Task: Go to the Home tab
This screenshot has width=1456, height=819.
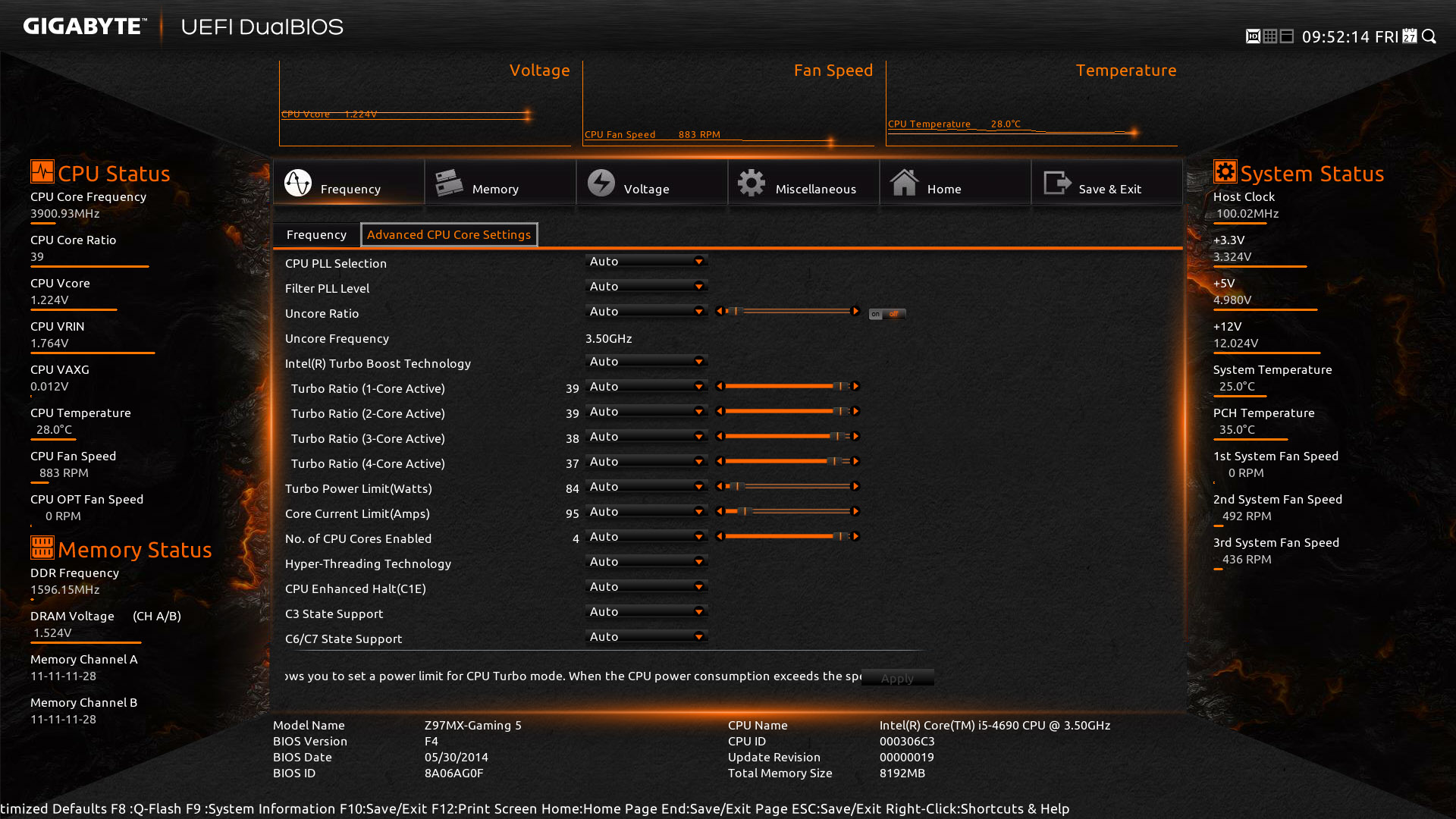Action: (955, 182)
